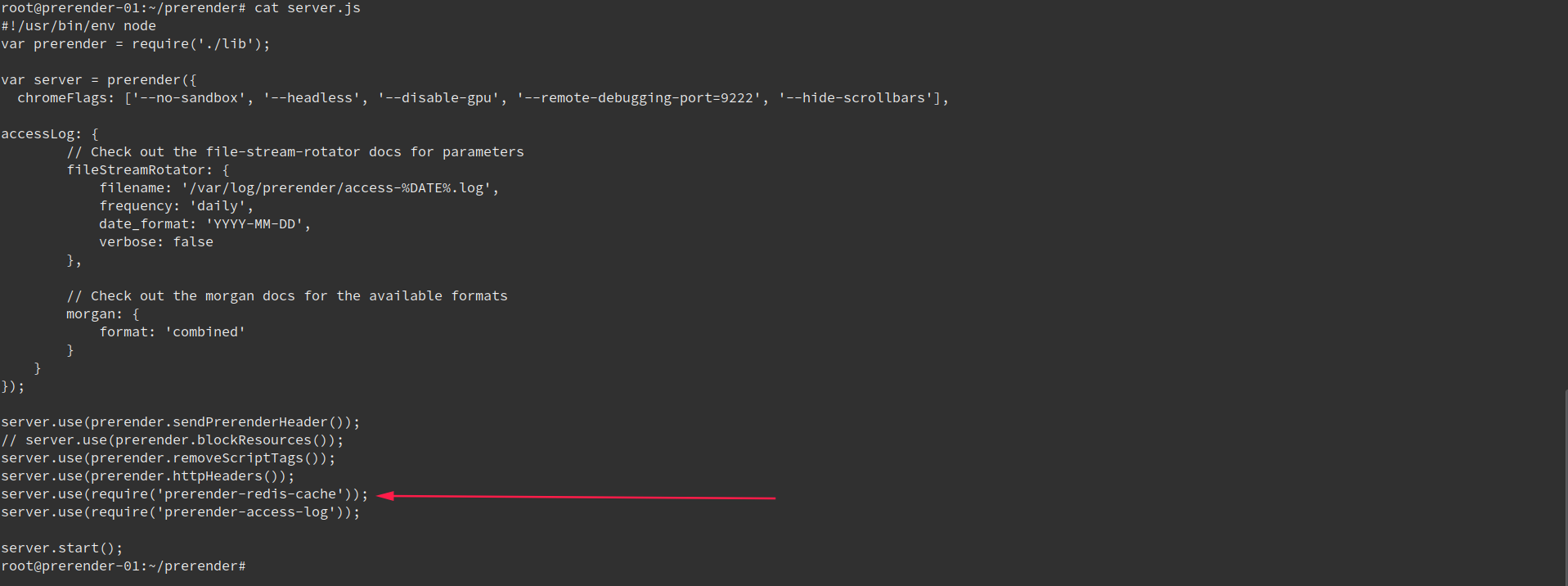Click the morgan format 'combined' value
The image size is (1568, 586).
pos(205,332)
